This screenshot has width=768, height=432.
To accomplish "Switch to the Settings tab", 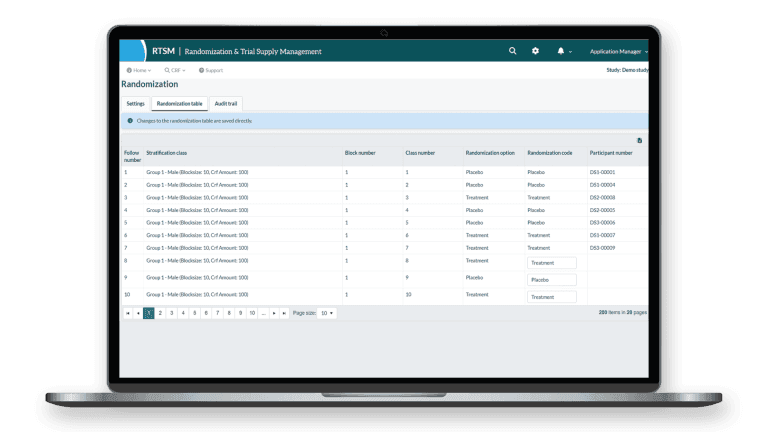I will coord(135,104).
